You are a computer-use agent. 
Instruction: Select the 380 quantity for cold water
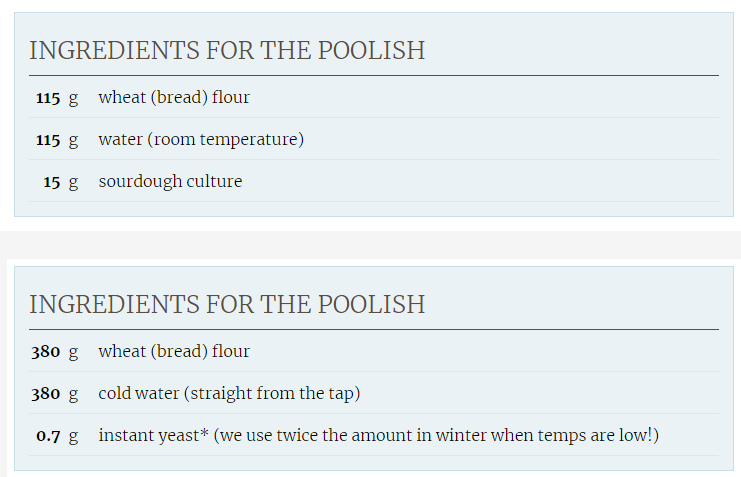coord(46,394)
